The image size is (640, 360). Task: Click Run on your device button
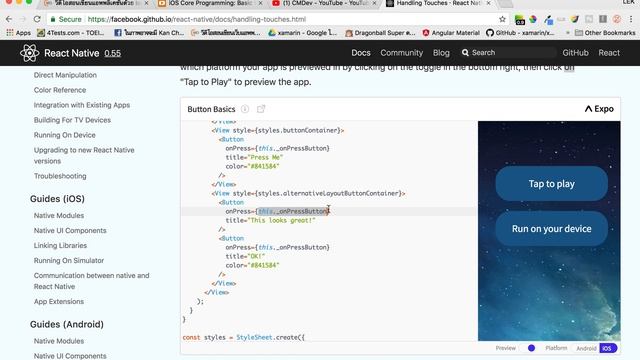[551, 229]
